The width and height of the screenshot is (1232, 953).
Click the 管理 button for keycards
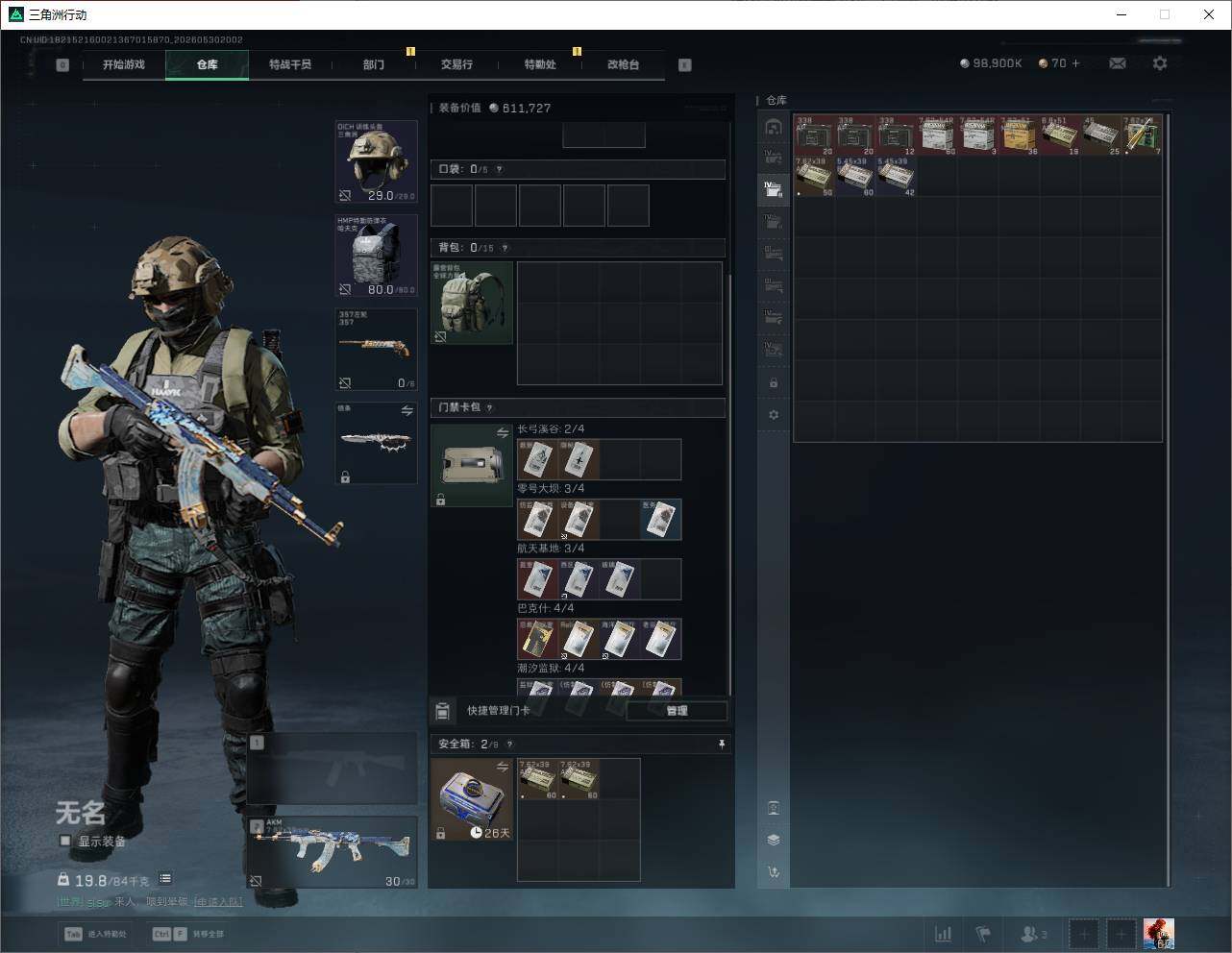pyautogui.click(x=677, y=711)
